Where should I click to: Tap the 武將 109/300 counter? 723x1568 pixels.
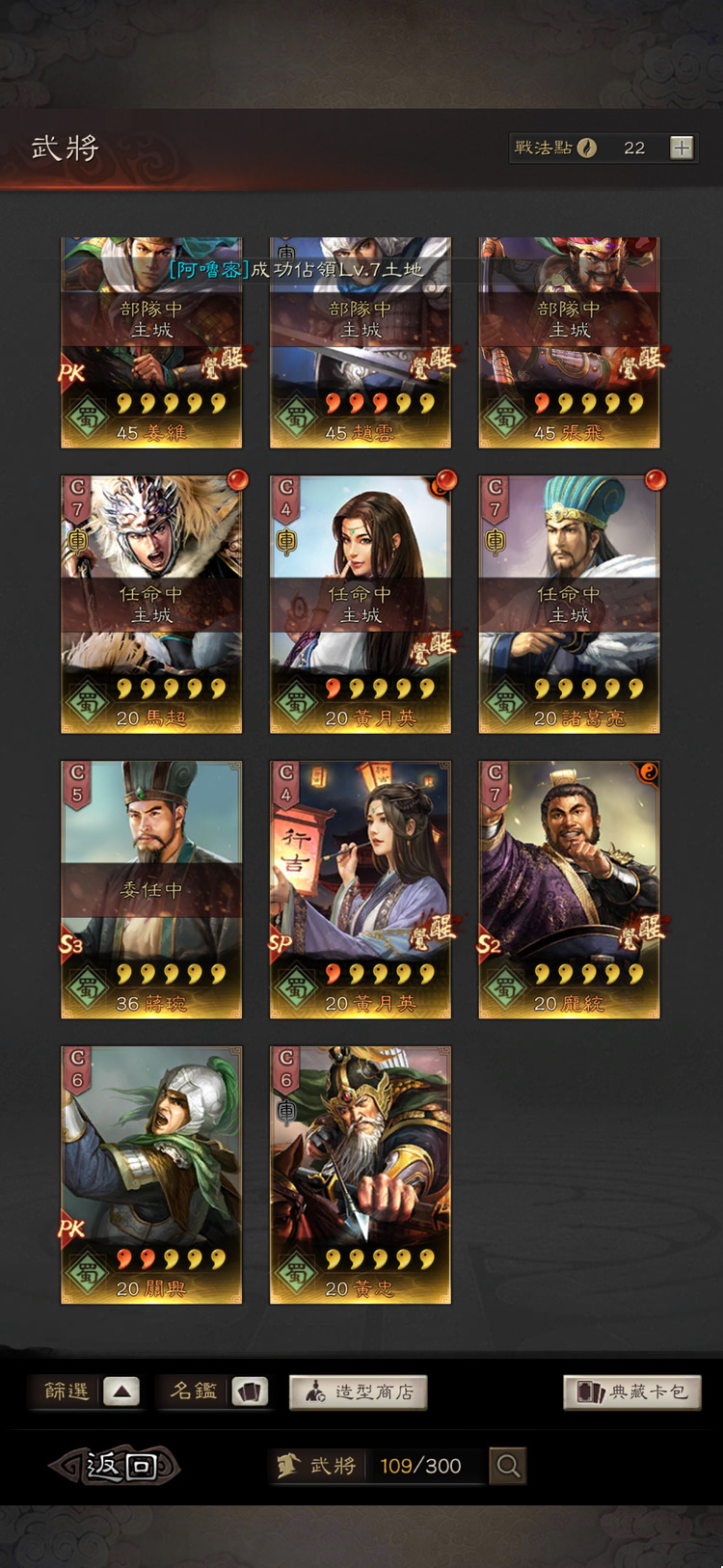tap(377, 1466)
